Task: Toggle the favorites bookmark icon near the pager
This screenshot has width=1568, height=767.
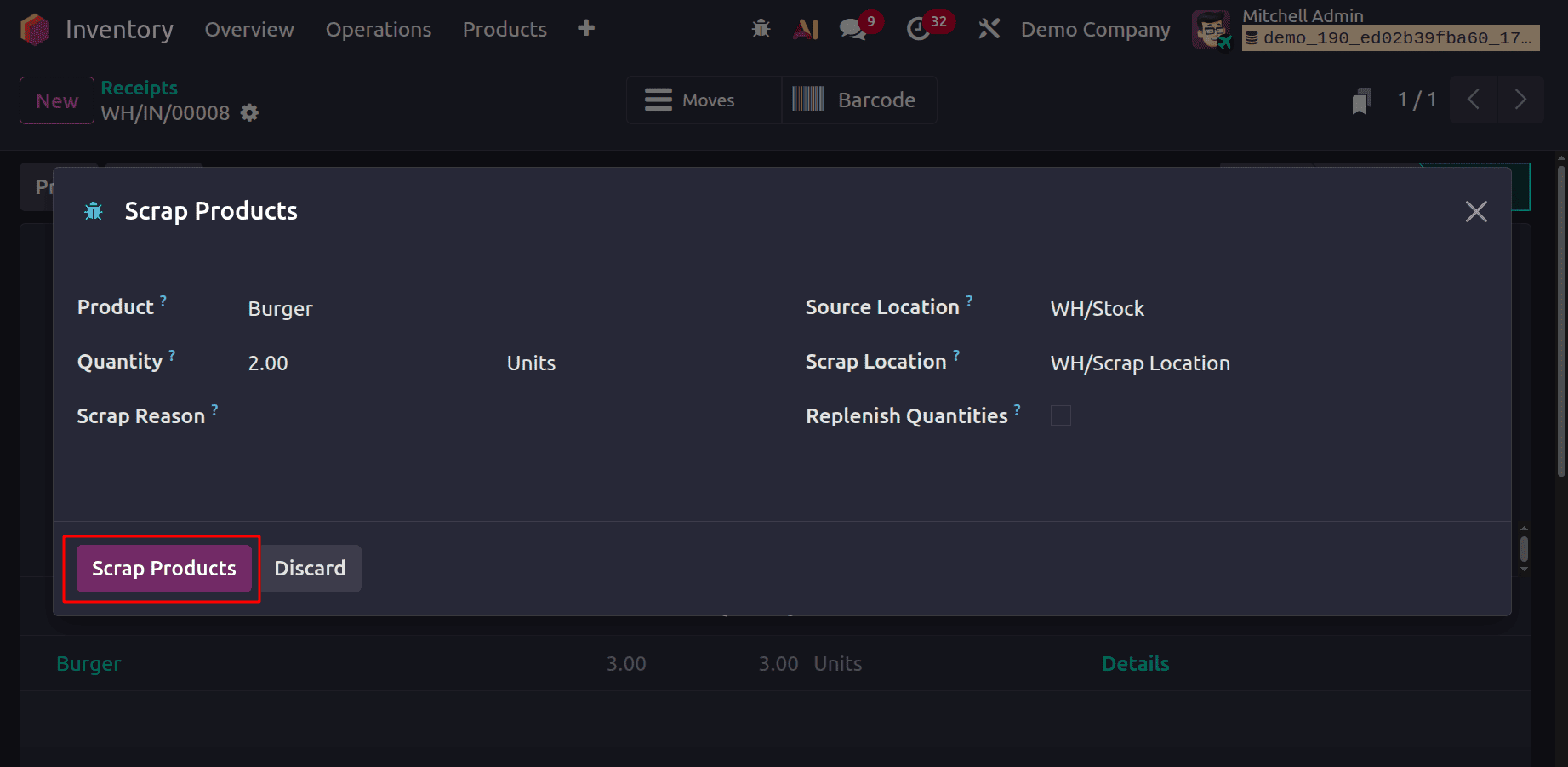Action: click(1361, 100)
